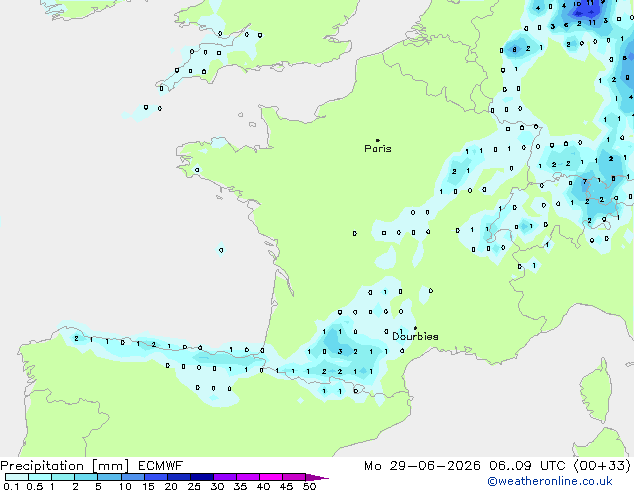Image resolution: width=634 pixels, height=490 pixels.
Task: Click the legend value '50'
Action: pos(309,486)
